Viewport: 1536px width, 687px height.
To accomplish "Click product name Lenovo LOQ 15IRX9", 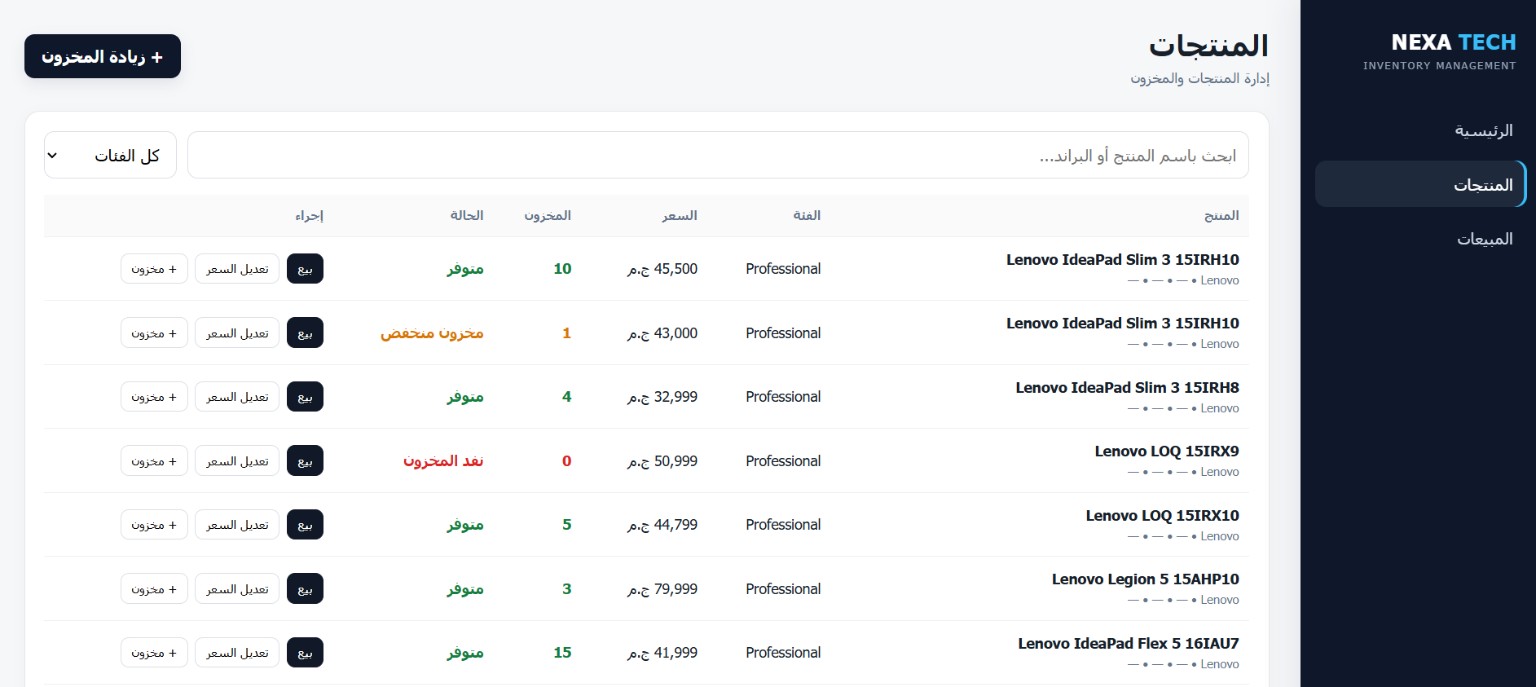I will coord(1167,451).
